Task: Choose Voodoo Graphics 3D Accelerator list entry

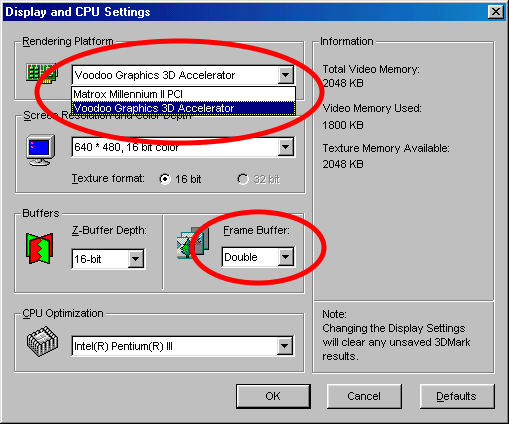Action: (183, 108)
